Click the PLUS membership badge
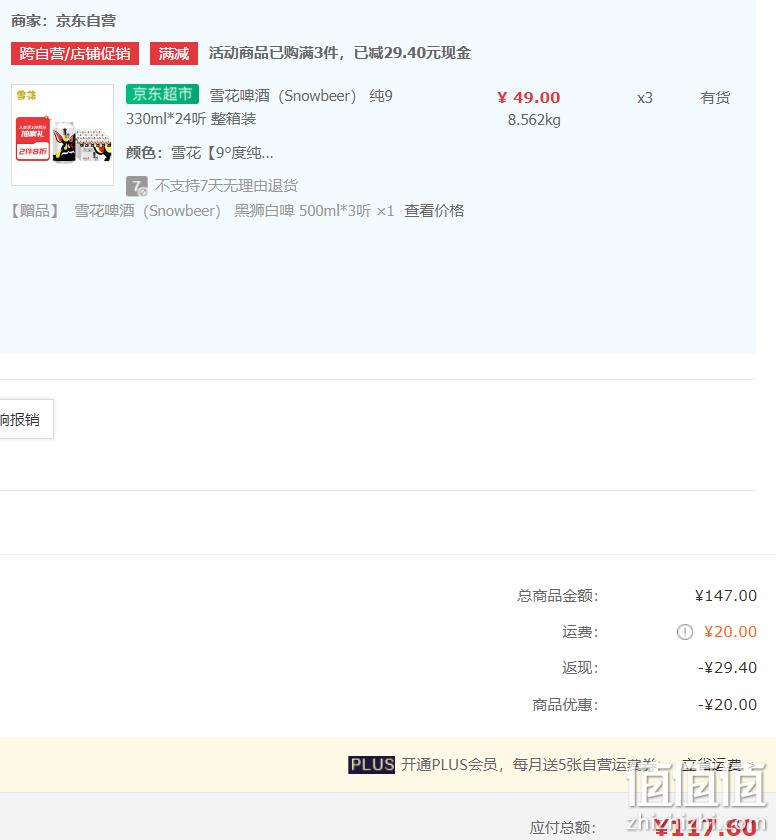This screenshot has width=776, height=840. (371, 764)
